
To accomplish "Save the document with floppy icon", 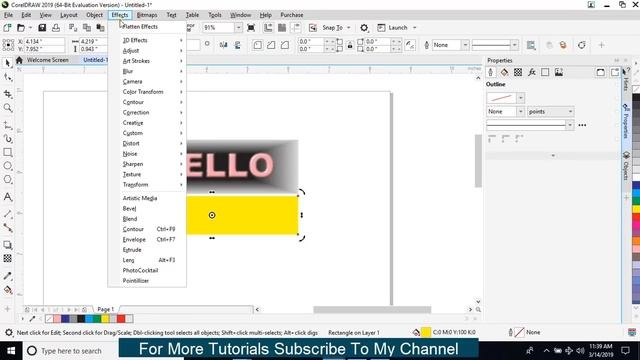I will [42, 28].
